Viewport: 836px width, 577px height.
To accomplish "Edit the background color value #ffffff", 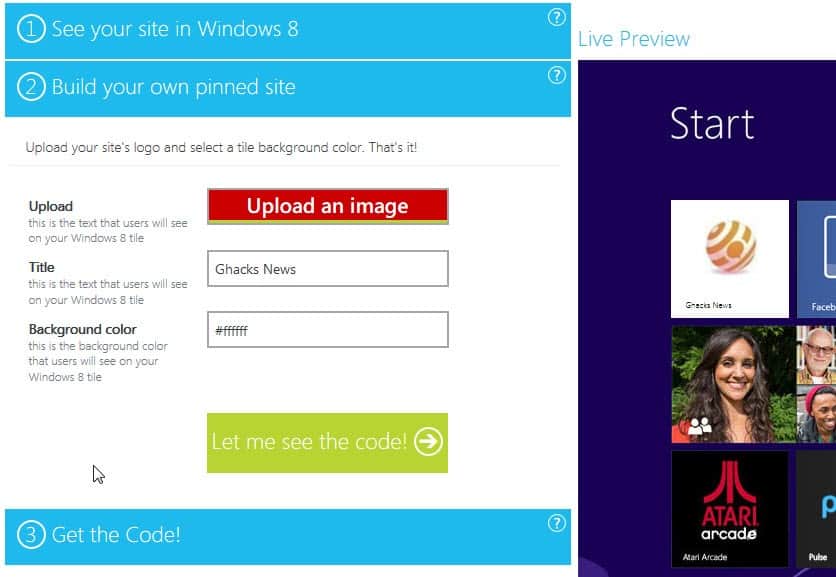I will pyautogui.click(x=327, y=329).
